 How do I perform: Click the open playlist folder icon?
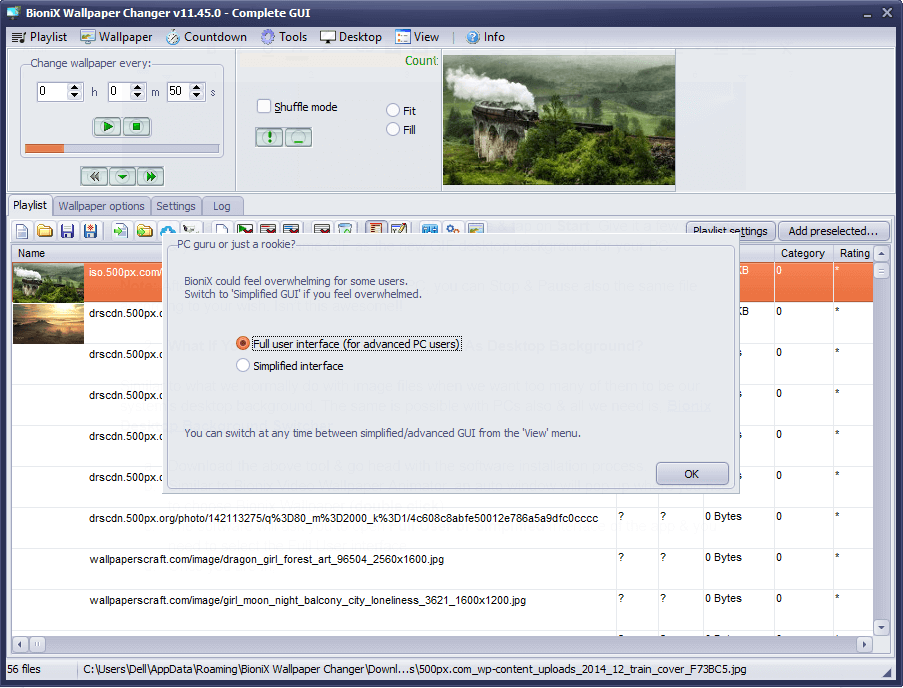click(44, 231)
